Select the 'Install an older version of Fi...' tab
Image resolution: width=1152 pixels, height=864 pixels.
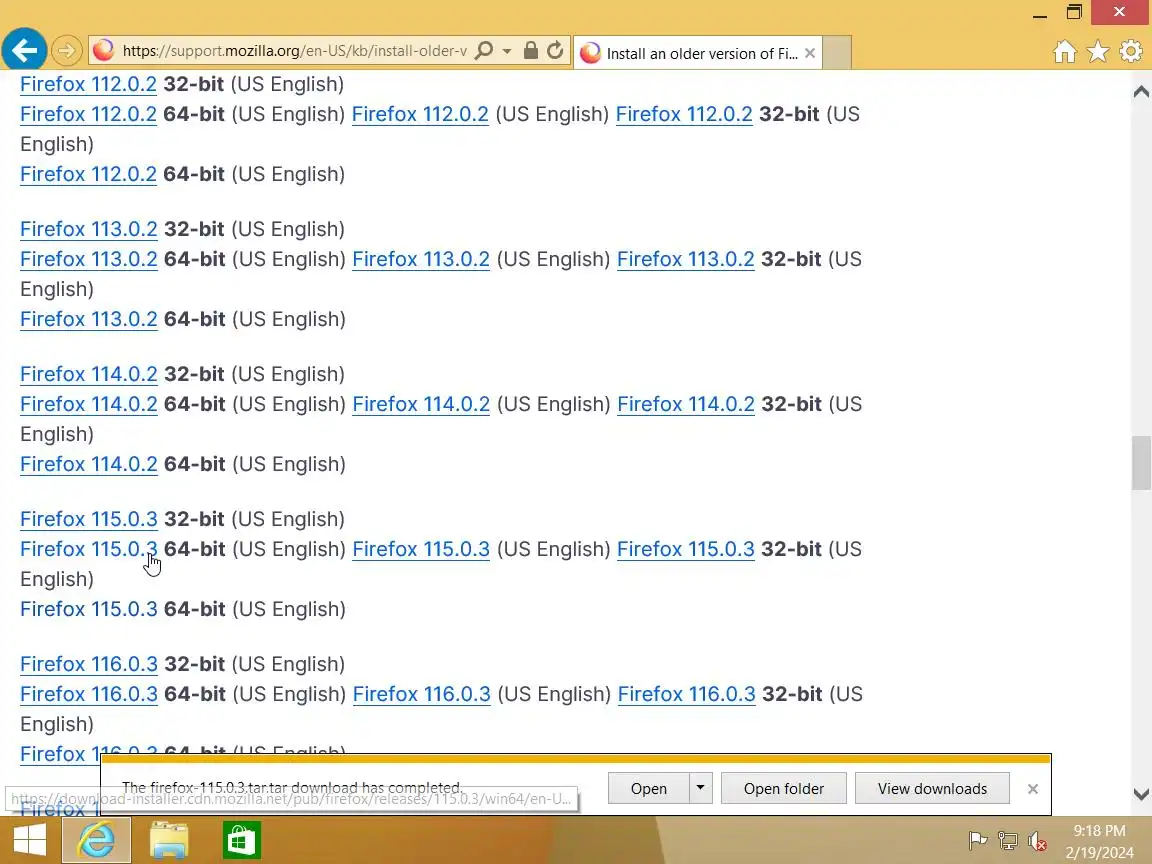[x=698, y=53]
